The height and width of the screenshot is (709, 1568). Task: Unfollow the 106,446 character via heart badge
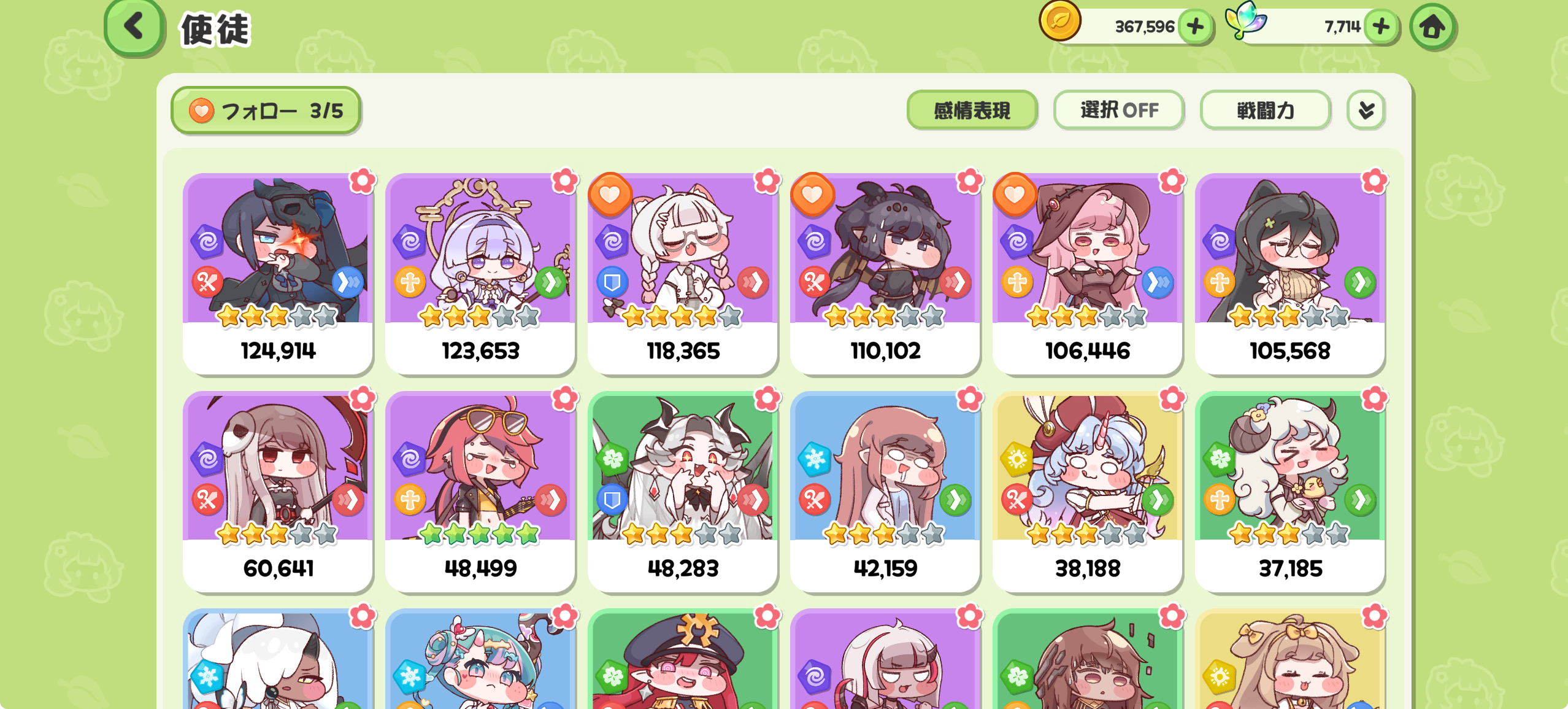(1015, 195)
